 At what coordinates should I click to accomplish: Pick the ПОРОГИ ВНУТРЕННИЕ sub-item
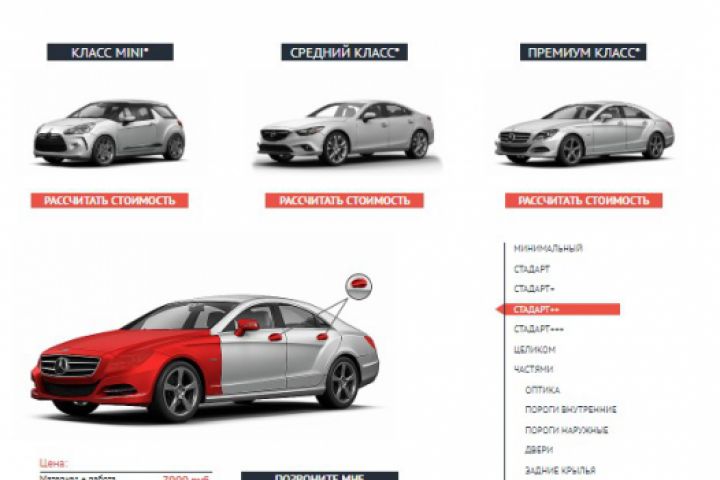pos(571,410)
